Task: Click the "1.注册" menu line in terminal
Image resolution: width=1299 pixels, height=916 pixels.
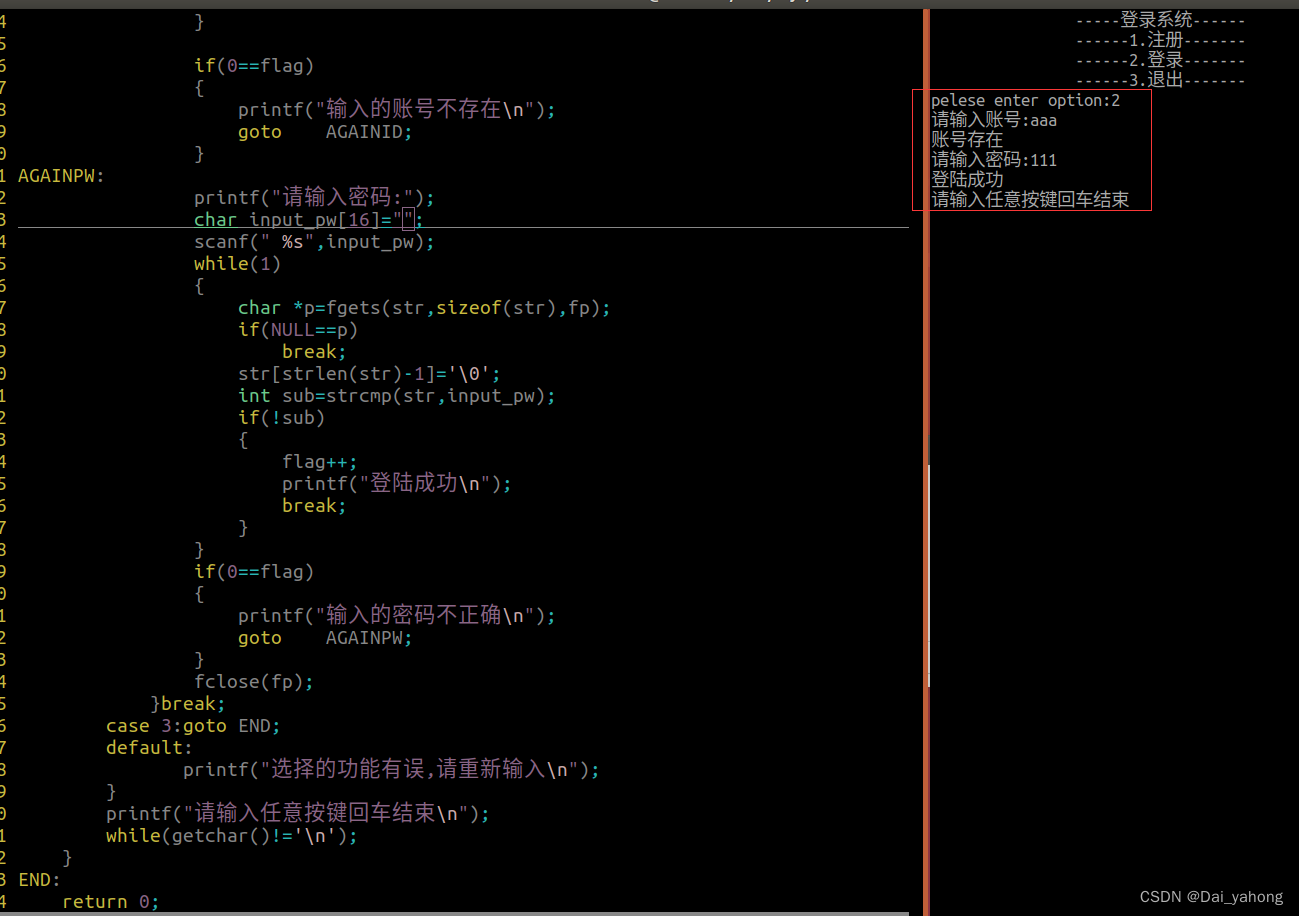Action: pyautogui.click(x=1161, y=40)
